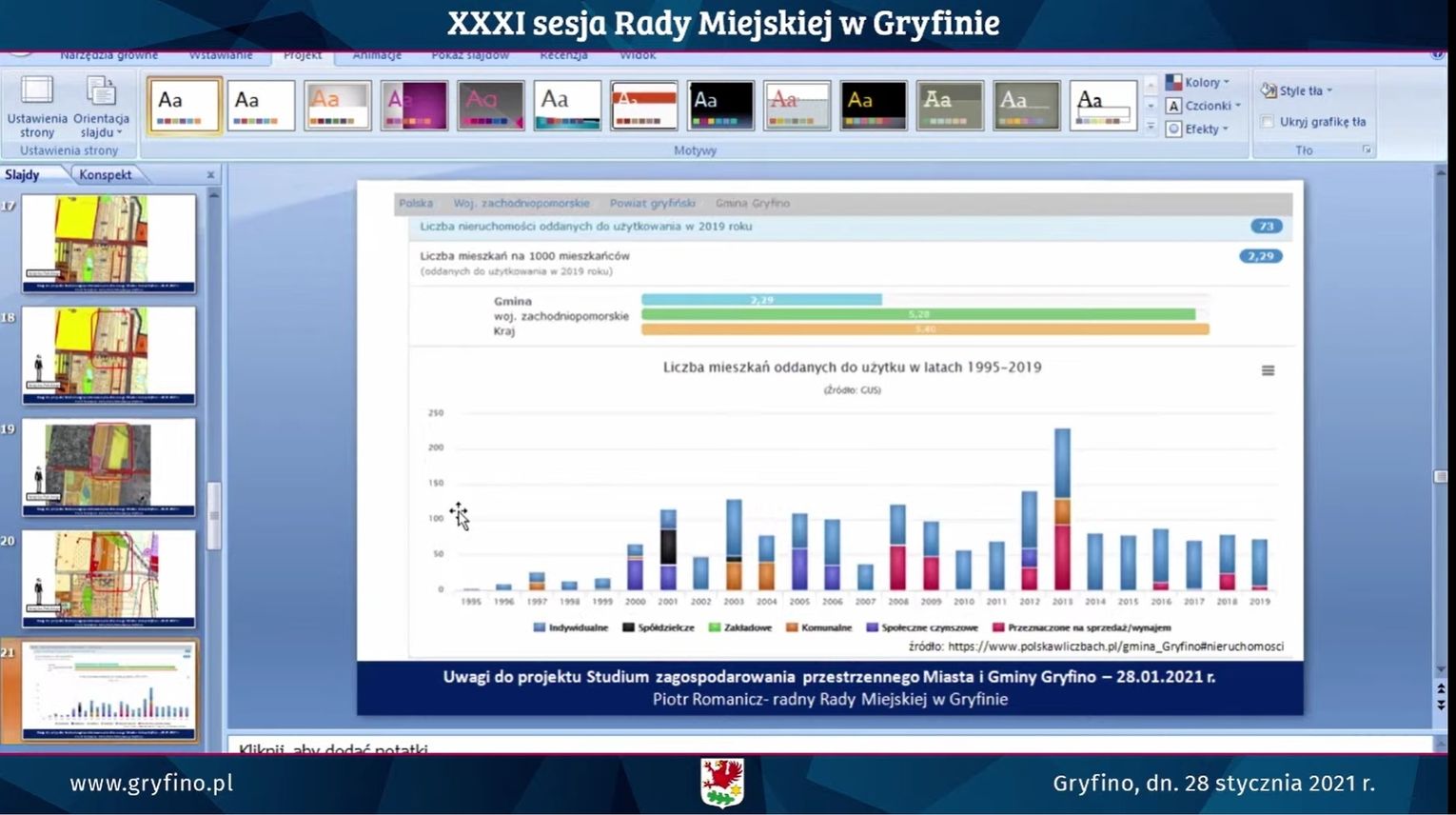This screenshot has height=815, width=1456.
Task: Open the Kolory dropdown
Action: [1199, 83]
